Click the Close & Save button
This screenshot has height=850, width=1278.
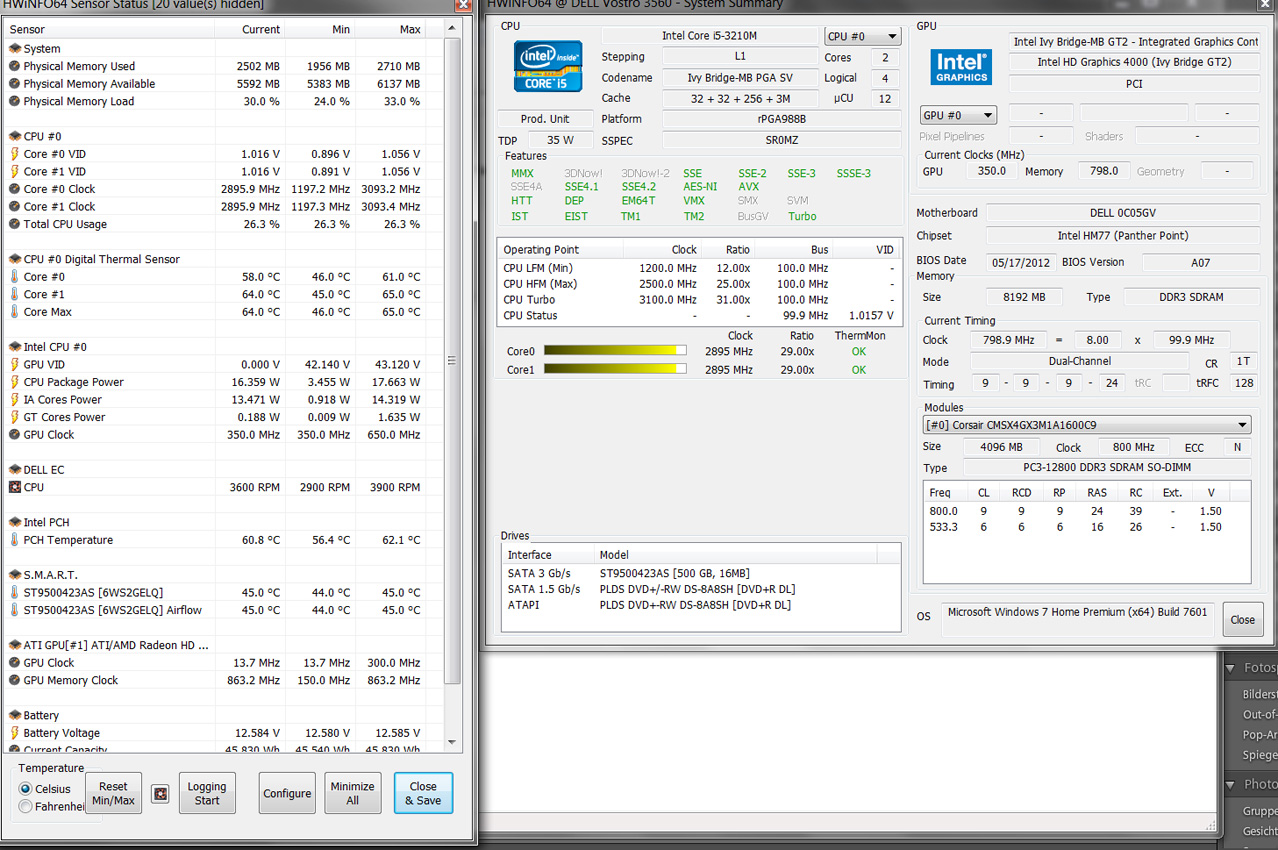[x=423, y=794]
